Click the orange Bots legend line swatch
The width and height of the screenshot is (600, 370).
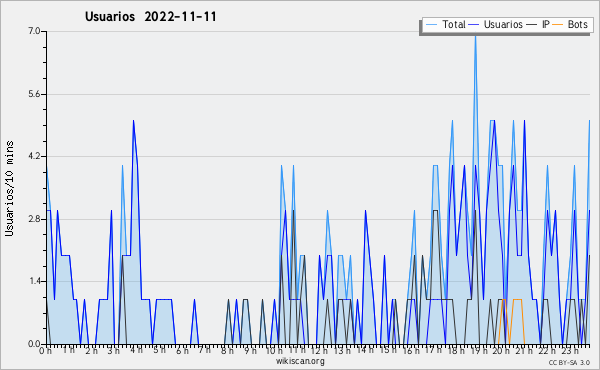point(558,25)
